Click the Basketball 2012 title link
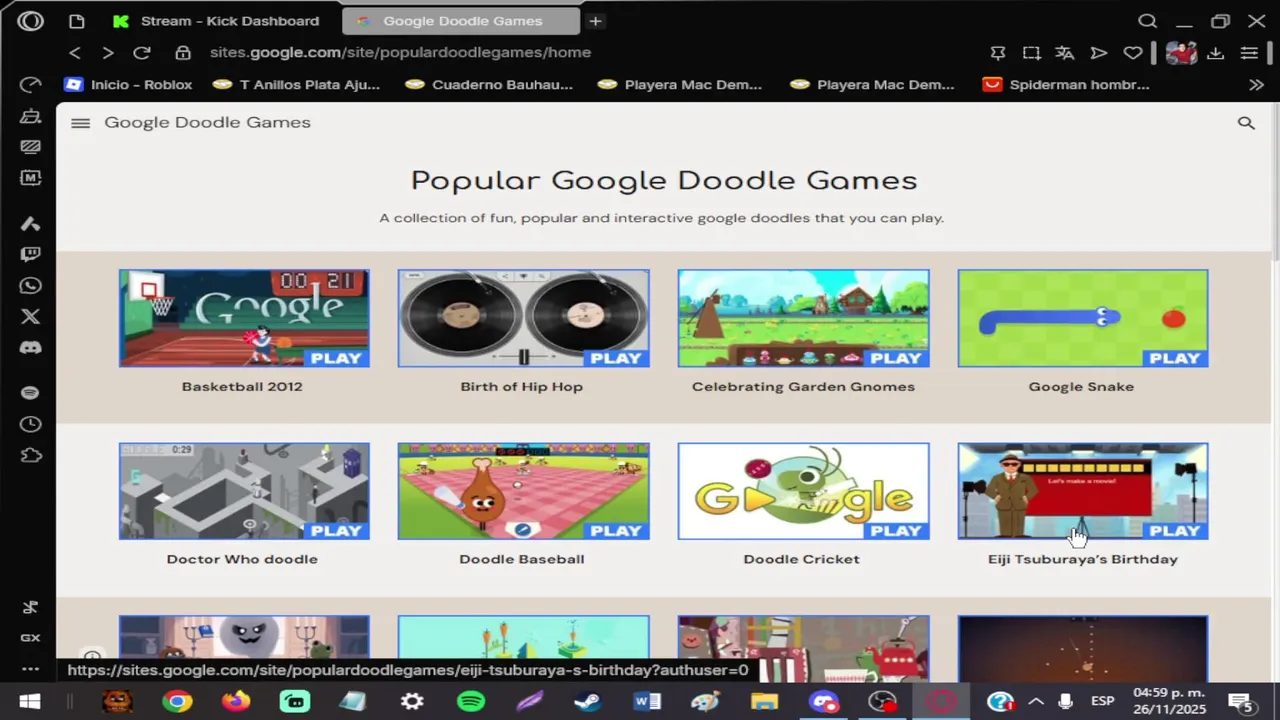 (x=242, y=387)
